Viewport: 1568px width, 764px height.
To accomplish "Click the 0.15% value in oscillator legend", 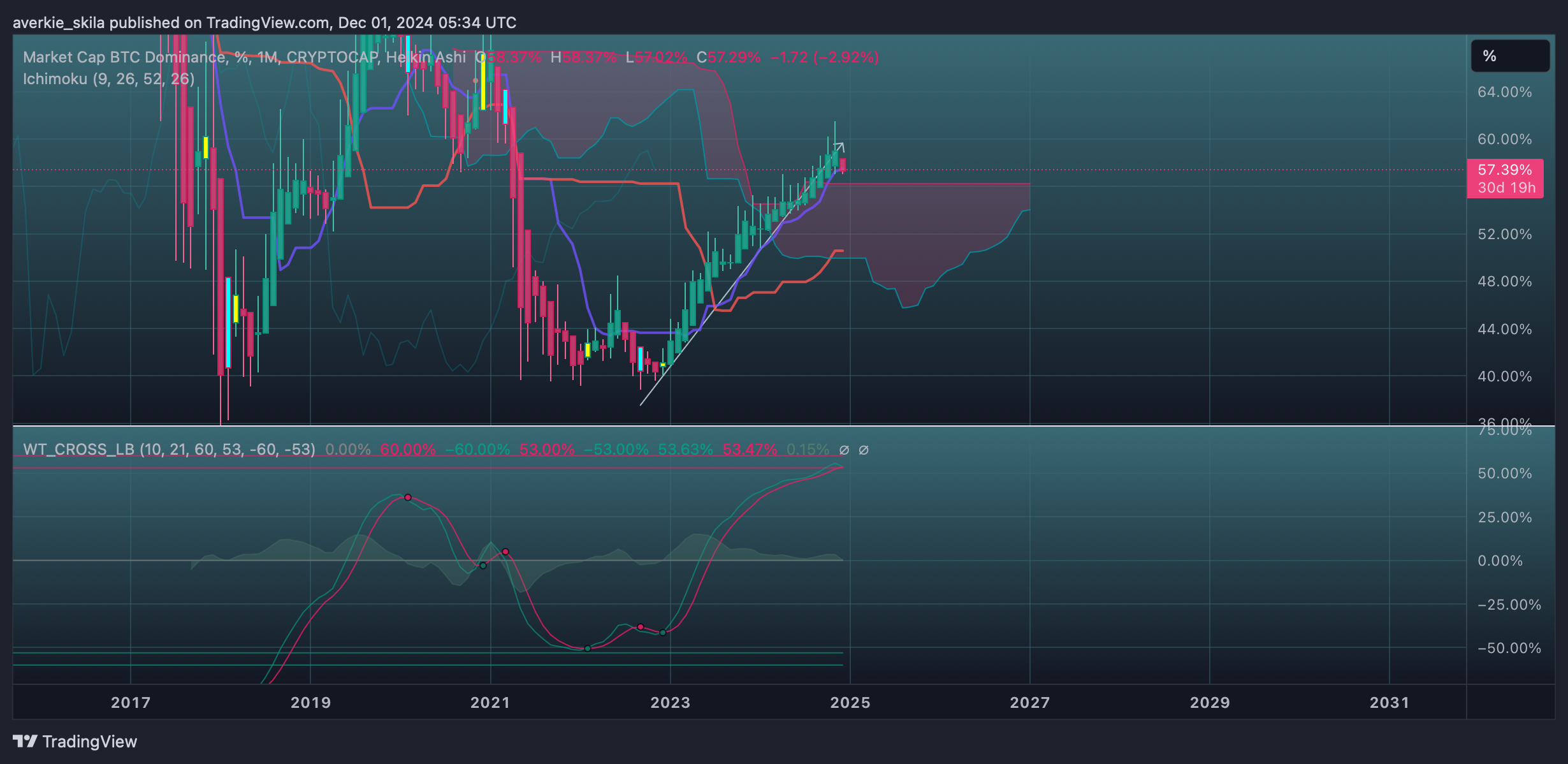I will 808,450.
